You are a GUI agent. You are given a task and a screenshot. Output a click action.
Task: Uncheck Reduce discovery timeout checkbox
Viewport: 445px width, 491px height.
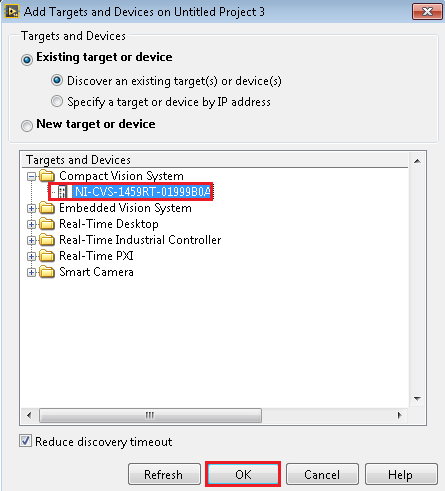tap(25, 441)
